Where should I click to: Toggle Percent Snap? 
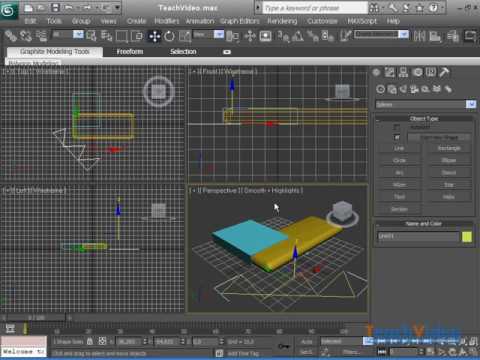[313, 36]
